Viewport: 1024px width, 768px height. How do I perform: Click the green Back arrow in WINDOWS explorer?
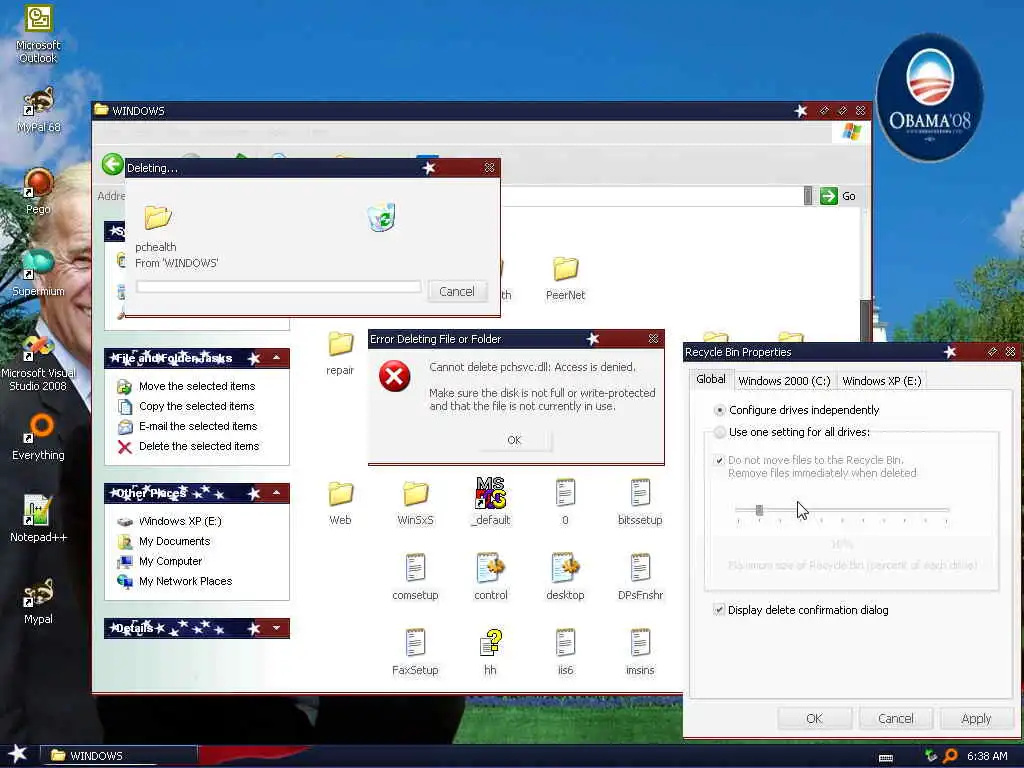[x=112, y=164]
